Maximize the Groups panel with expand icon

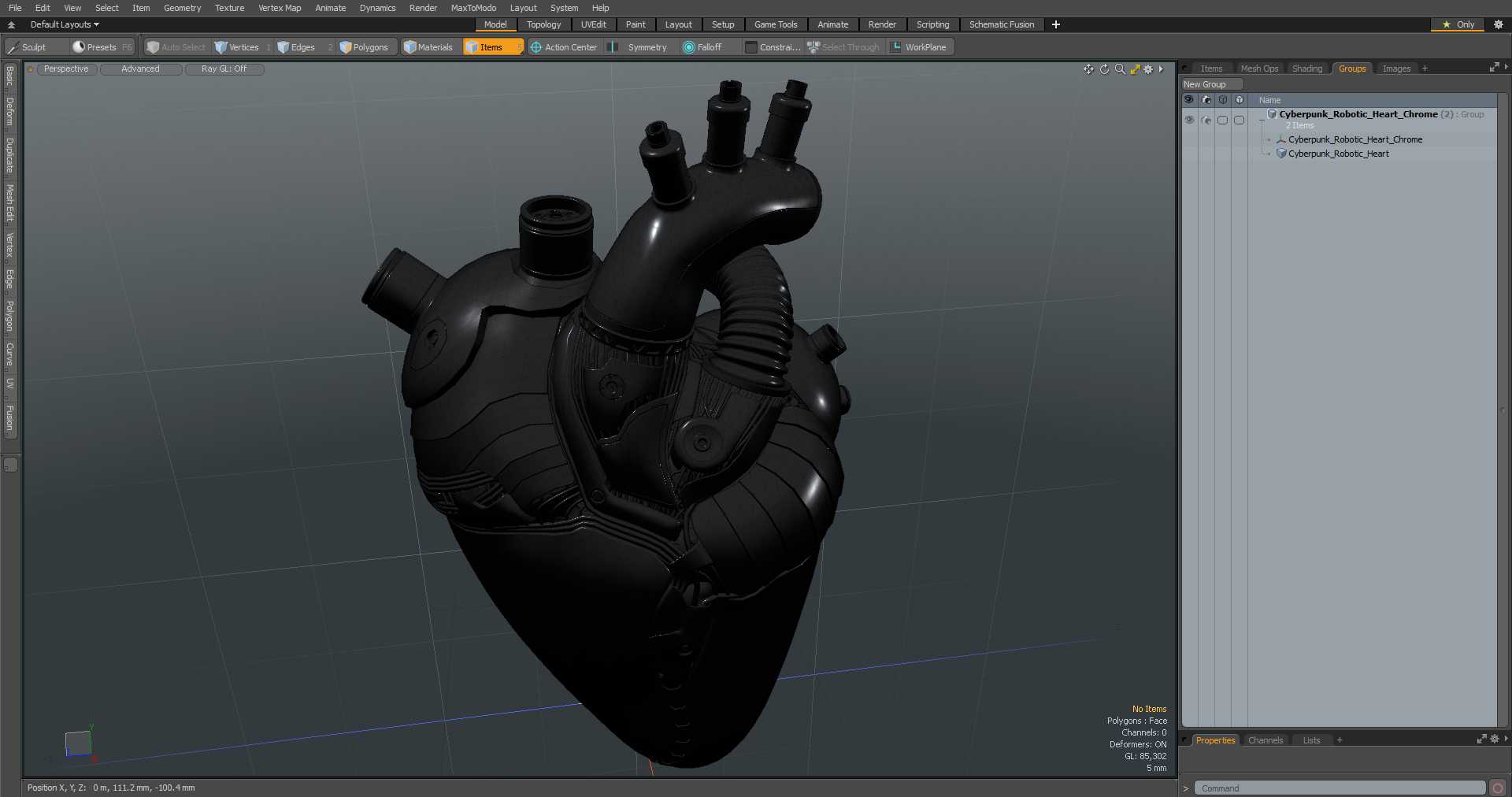point(1494,68)
